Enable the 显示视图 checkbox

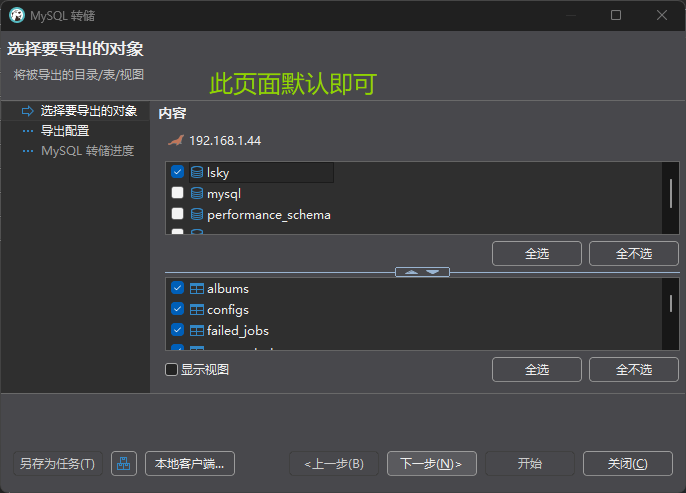pyautogui.click(x=172, y=370)
